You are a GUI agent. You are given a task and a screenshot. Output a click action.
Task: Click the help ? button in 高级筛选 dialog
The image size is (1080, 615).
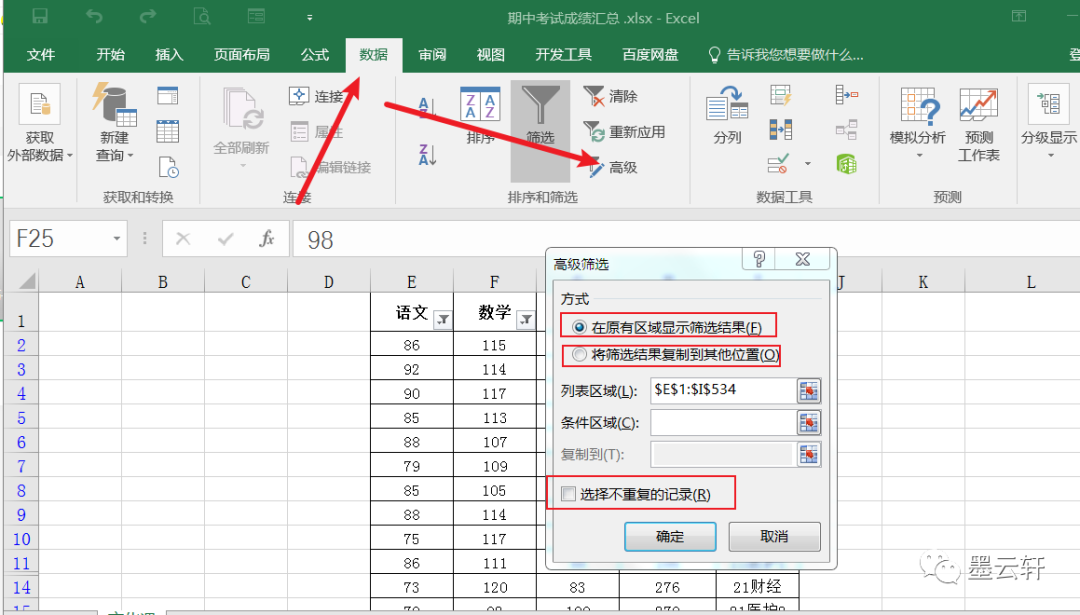tap(759, 259)
